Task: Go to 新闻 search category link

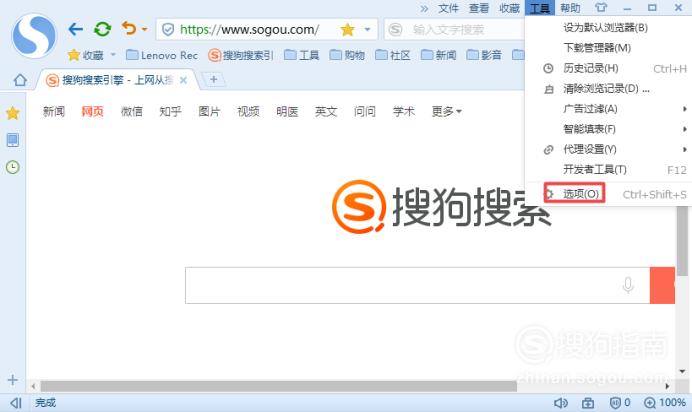Action: click(x=54, y=112)
